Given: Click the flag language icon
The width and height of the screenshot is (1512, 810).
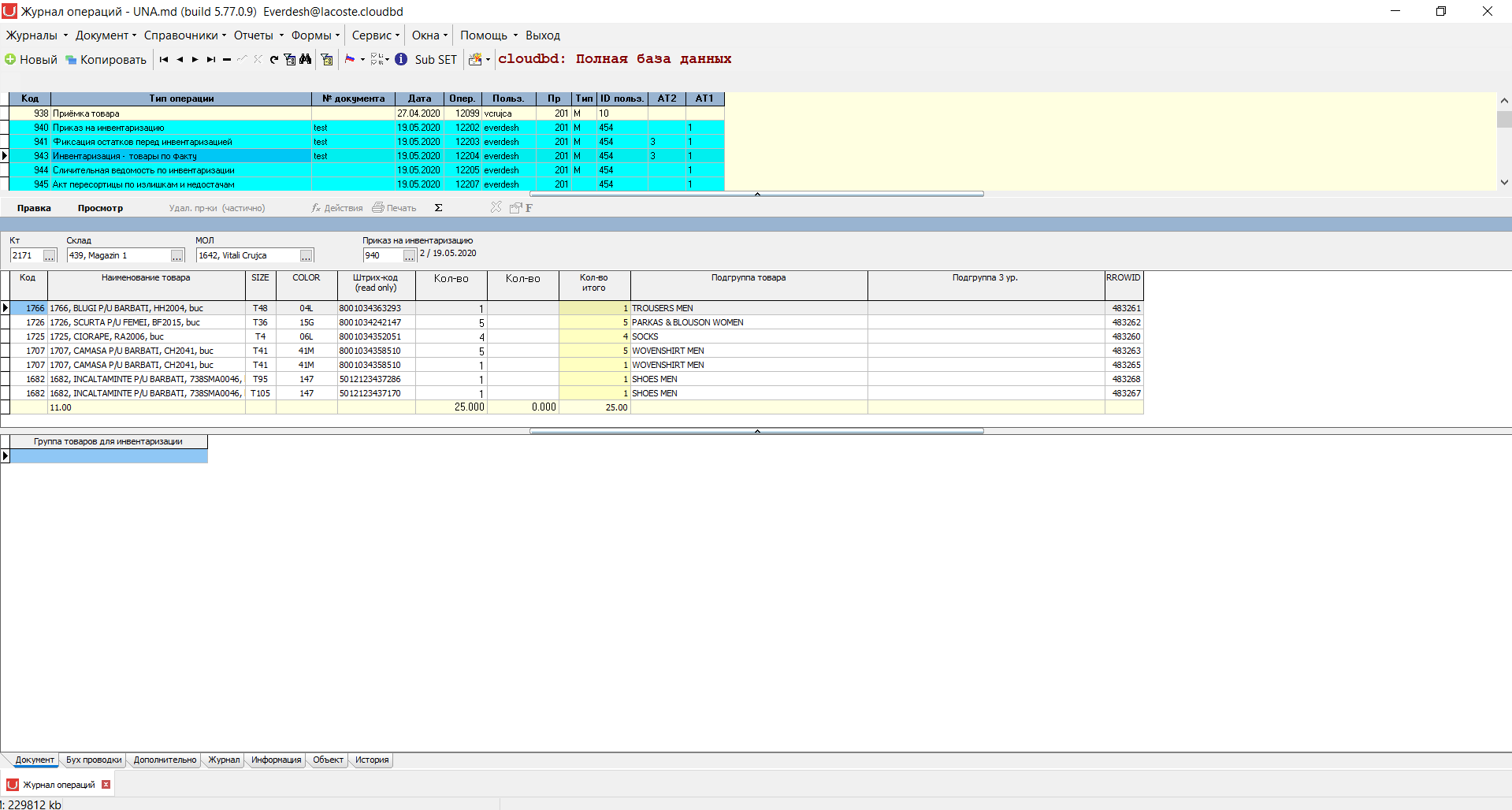Looking at the screenshot, I should [350, 59].
